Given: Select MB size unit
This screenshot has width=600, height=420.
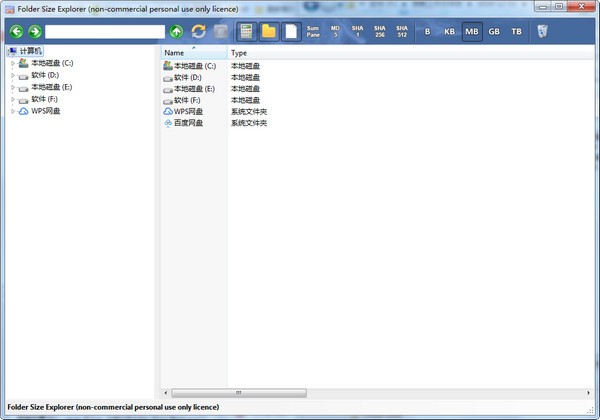Looking at the screenshot, I should [x=472, y=31].
